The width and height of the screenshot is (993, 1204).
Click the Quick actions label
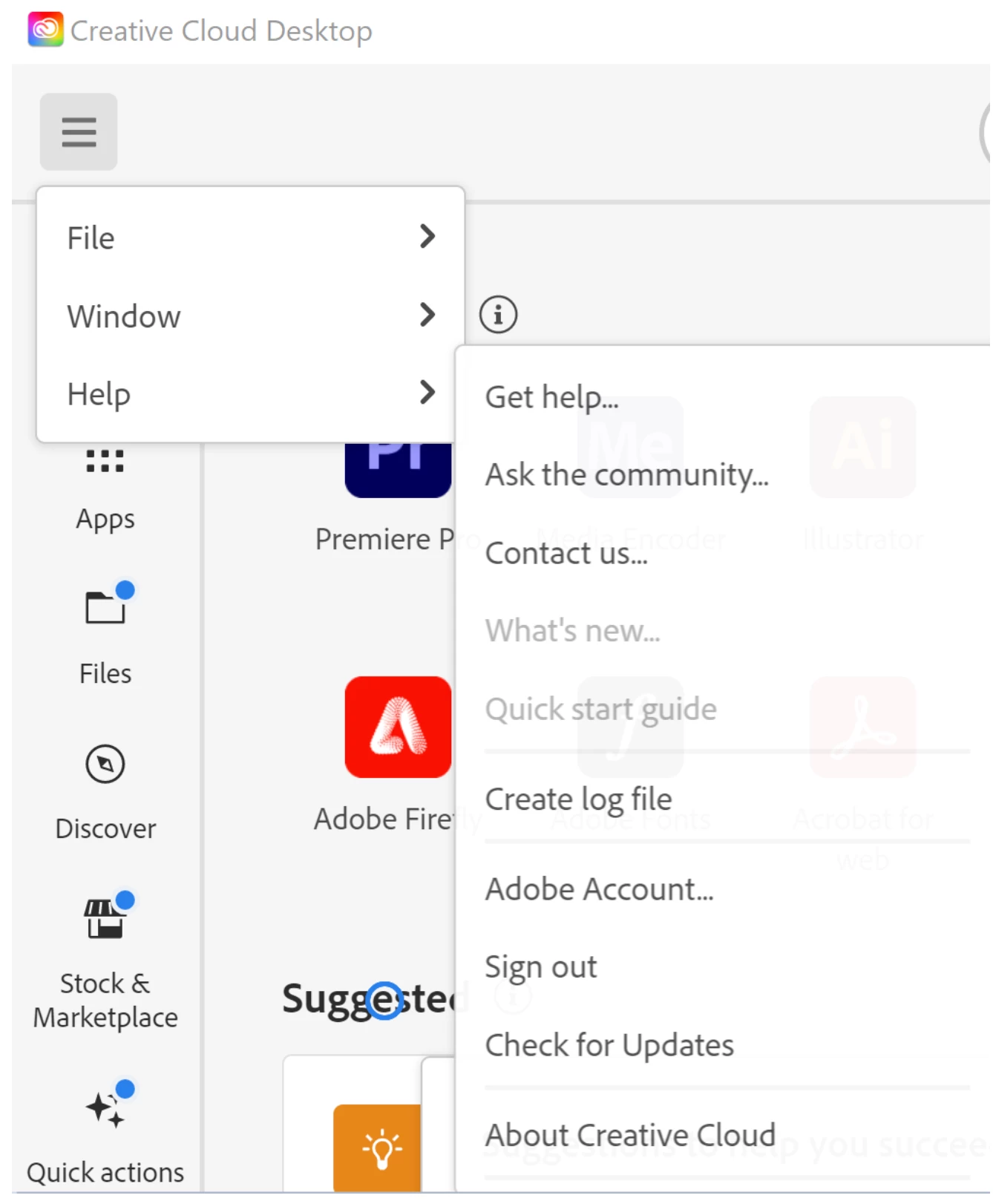point(105,1172)
